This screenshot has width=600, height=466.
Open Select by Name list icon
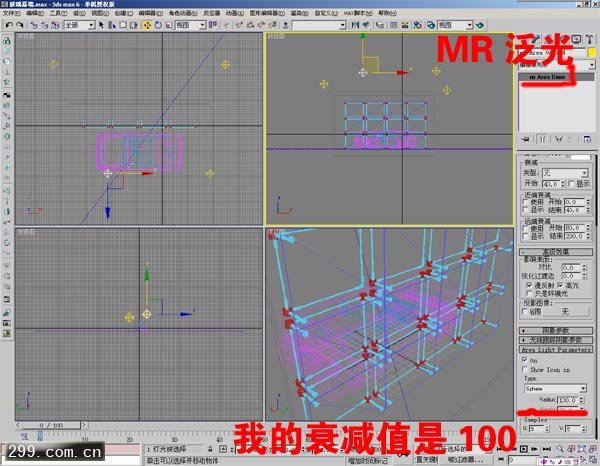(x=112, y=25)
